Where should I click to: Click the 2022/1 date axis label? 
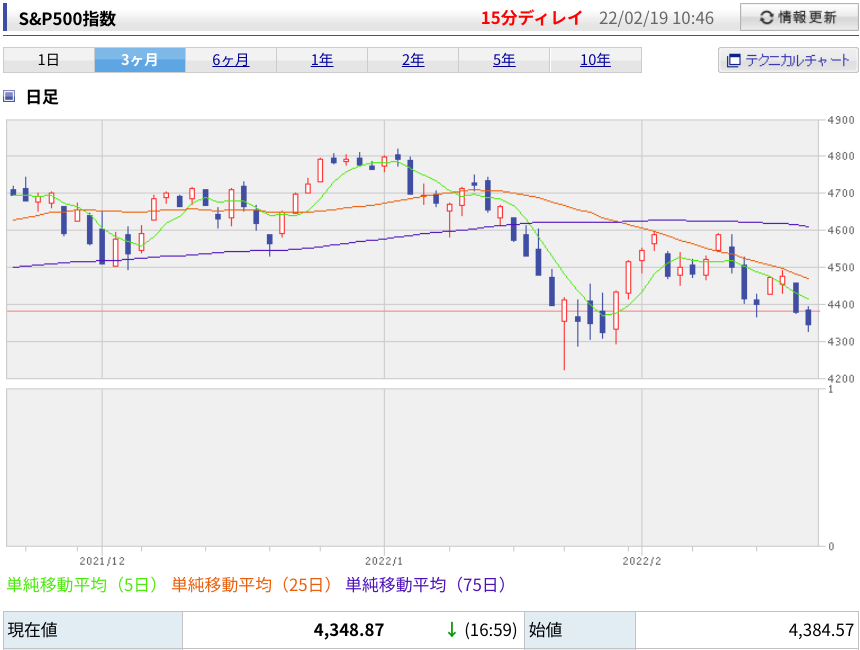point(384,561)
